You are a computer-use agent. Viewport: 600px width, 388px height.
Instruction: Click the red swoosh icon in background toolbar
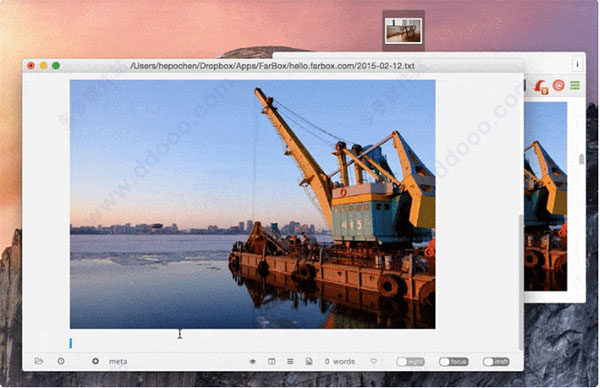pyautogui.click(x=541, y=86)
